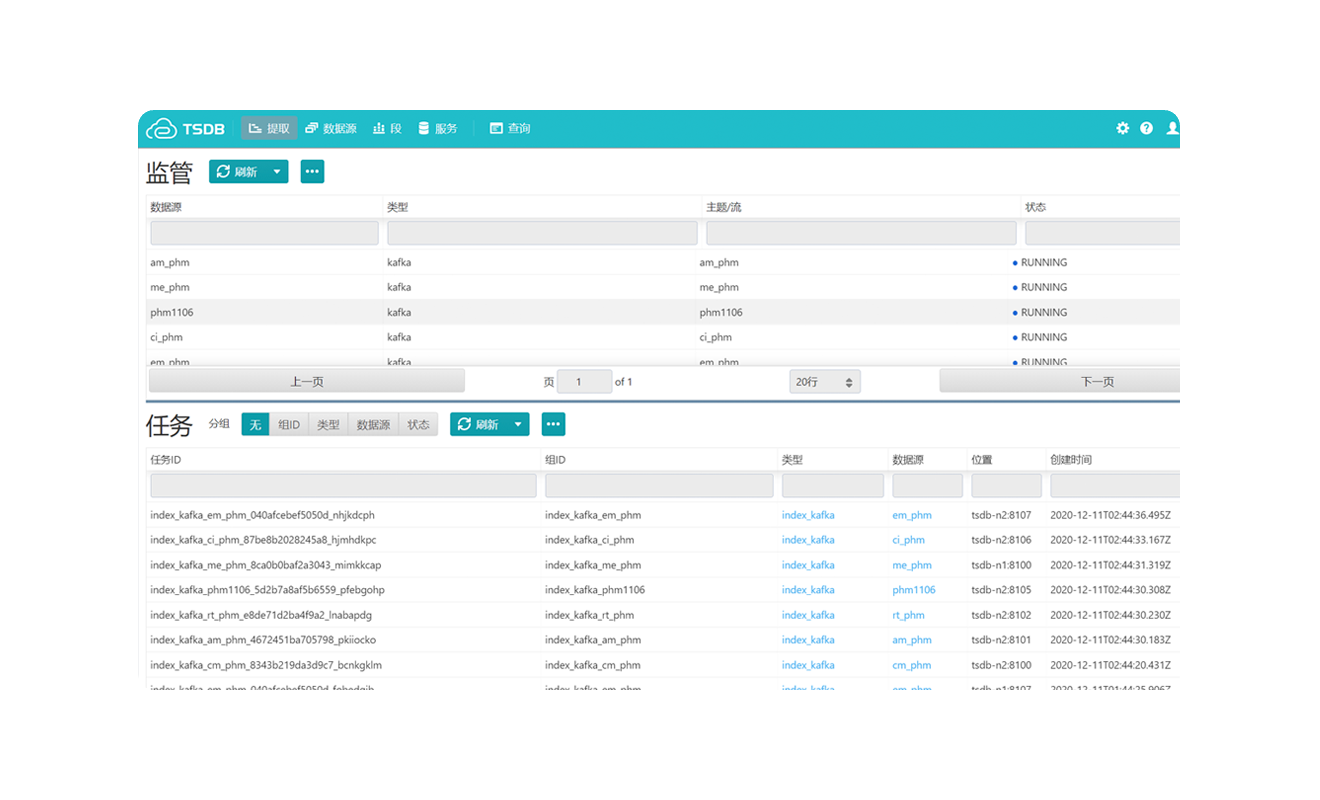Click the 组ID filter field
The width and height of the screenshot is (1320, 800).
tap(659, 486)
